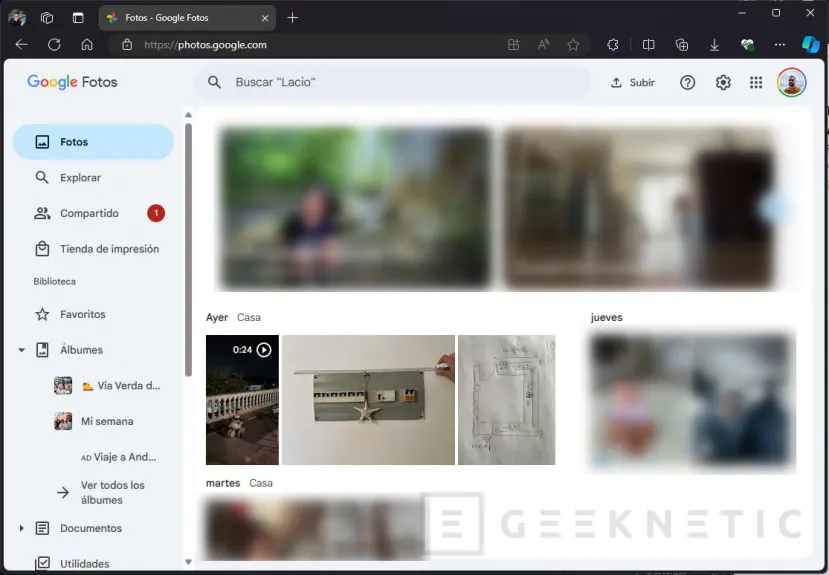
Task: Click play icon on the 0:24 video
Action: point(264,350)
